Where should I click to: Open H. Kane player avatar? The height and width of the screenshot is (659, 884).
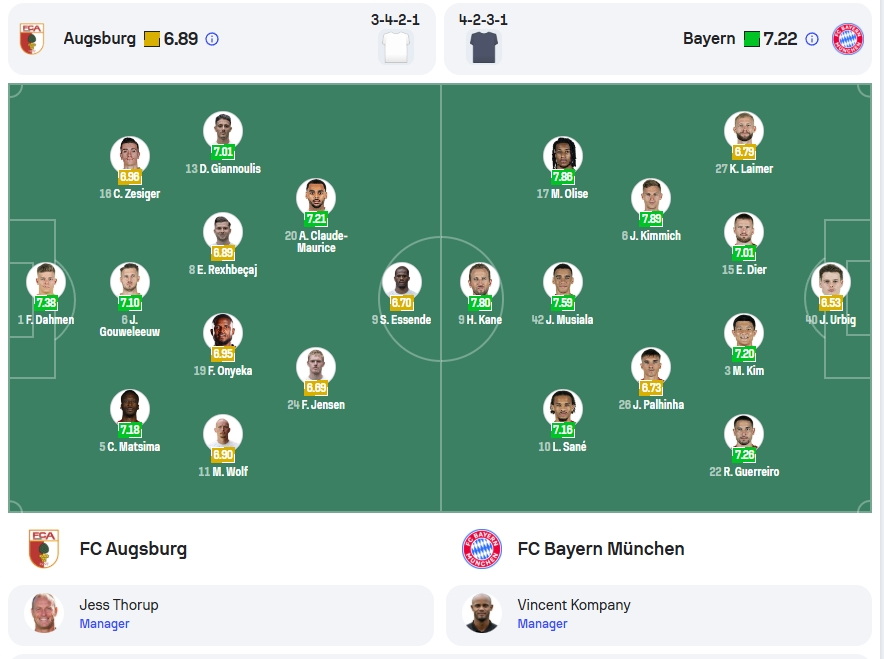[x=480, y=282]
